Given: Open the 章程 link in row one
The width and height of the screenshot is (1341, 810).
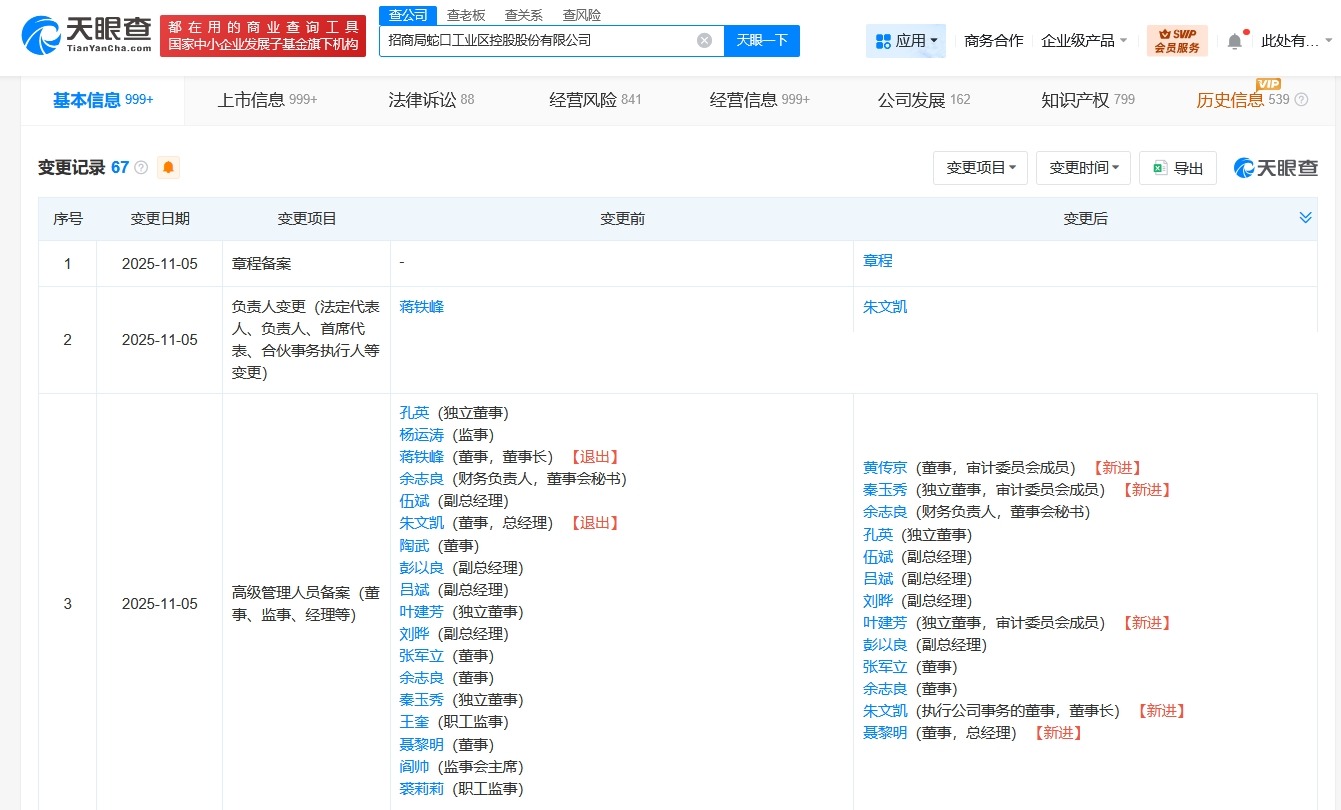Looking at the screenshot, I should click(x=877, y=260).
